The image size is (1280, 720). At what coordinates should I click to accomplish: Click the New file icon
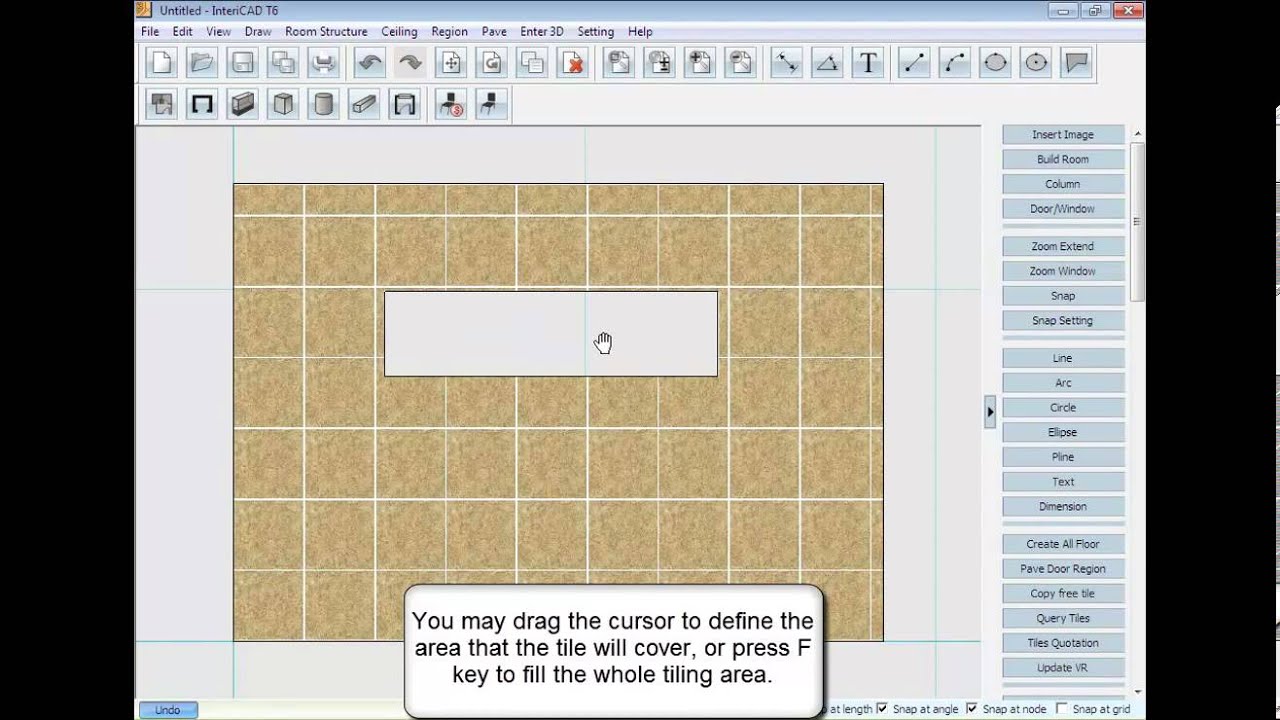click(x=161, y=63)
